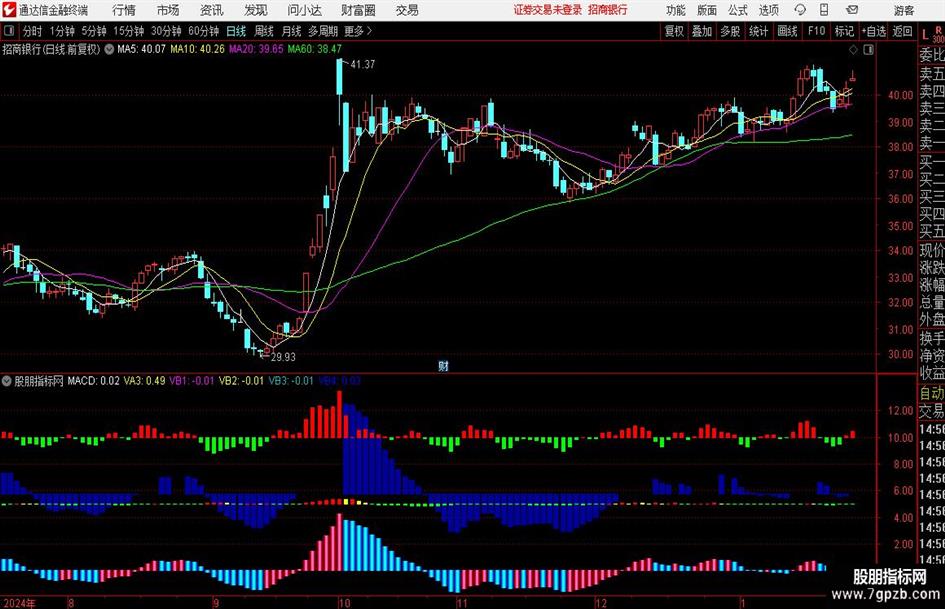Screen dimensions: 945x609
Task: Click the 自动 label in right panel
Action: 932,393
